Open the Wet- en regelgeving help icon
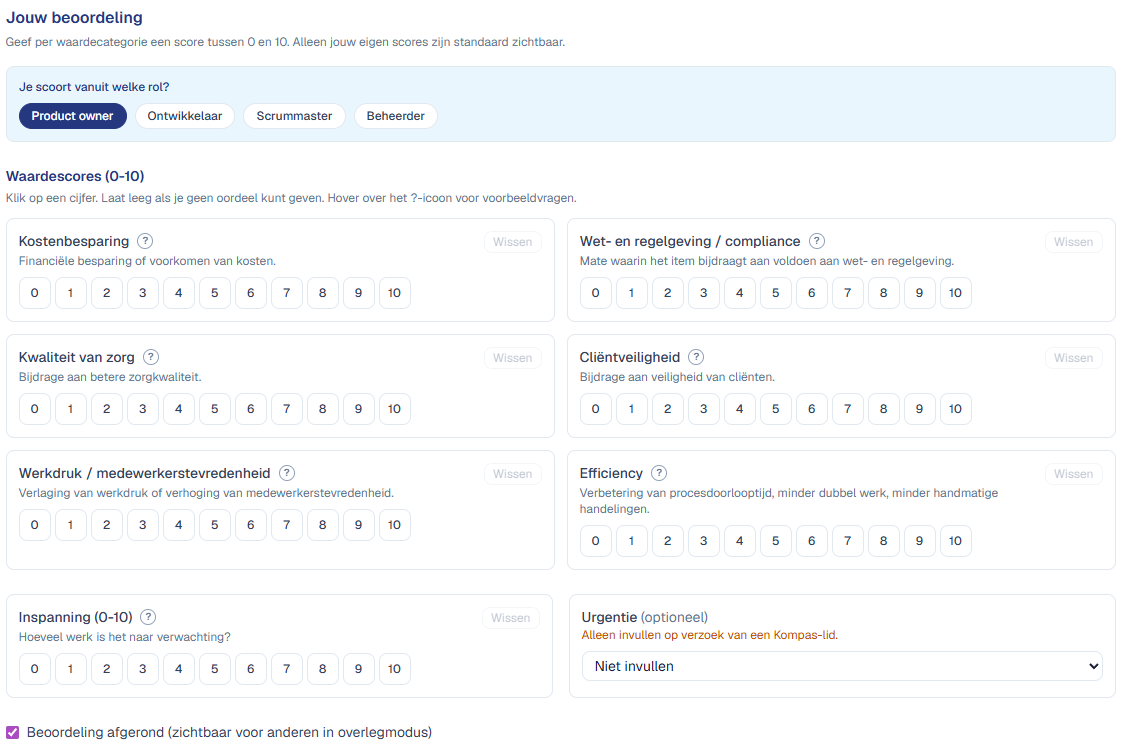Viewport: 1127px width, 755px height. click(816, 241)
